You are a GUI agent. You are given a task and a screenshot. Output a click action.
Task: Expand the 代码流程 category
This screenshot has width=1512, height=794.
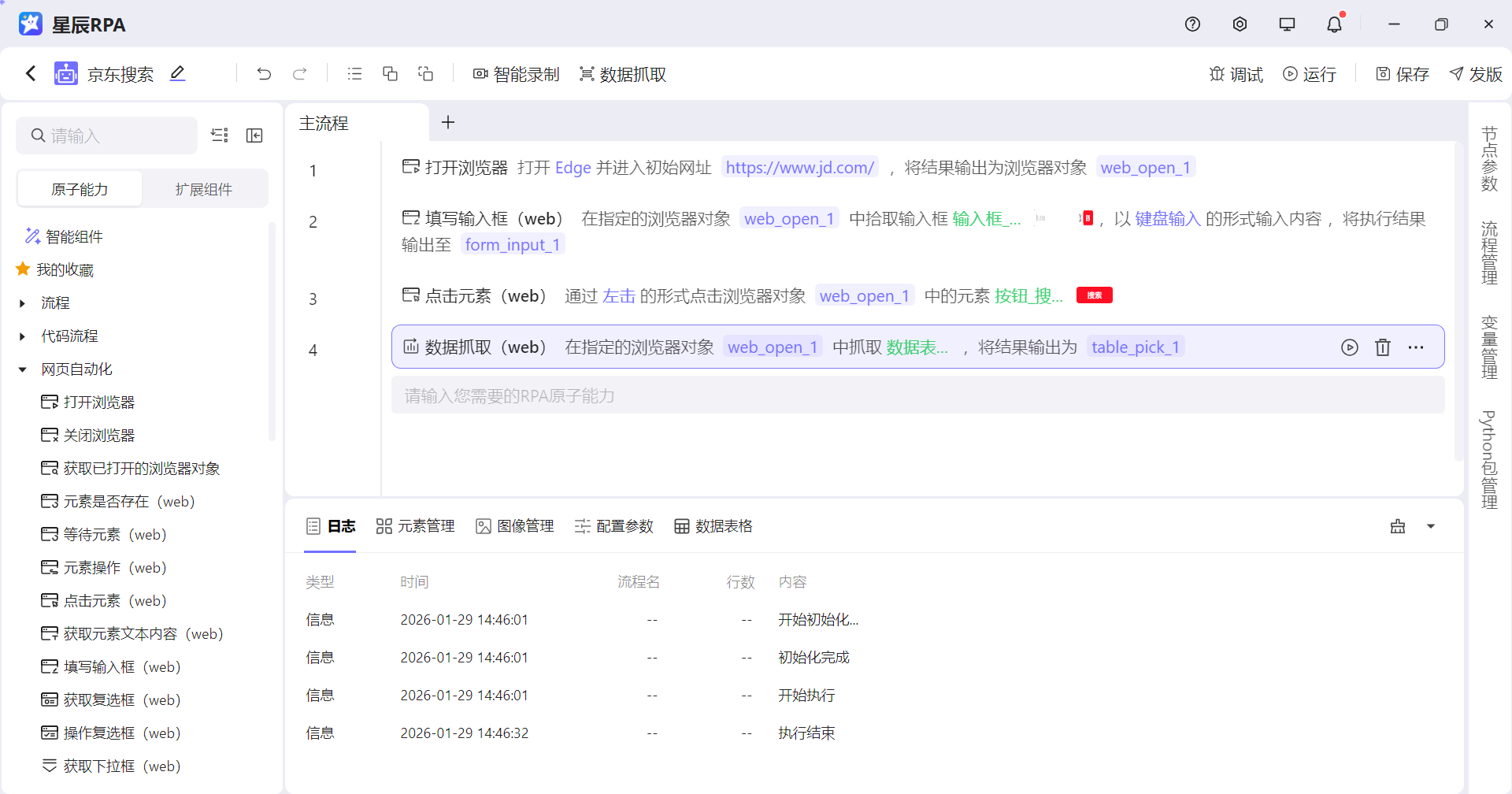click(21, 335)
